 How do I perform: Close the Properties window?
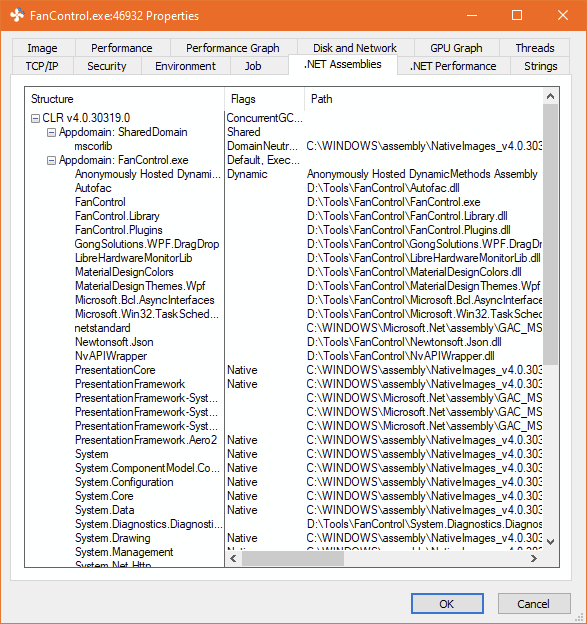point(563,15)
